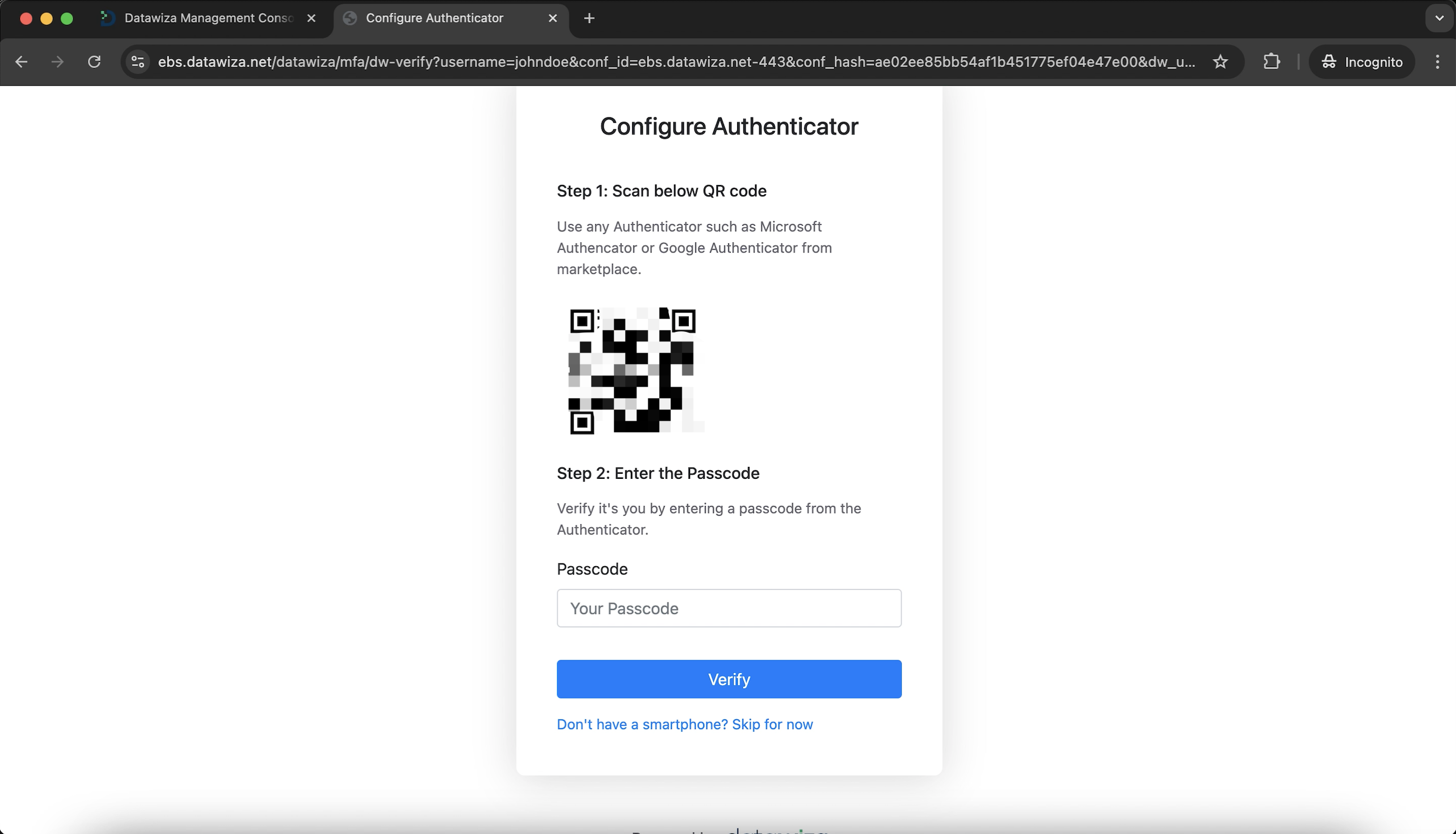
Task: Bookmark this page with the star icon
Action: point(1220,62)
